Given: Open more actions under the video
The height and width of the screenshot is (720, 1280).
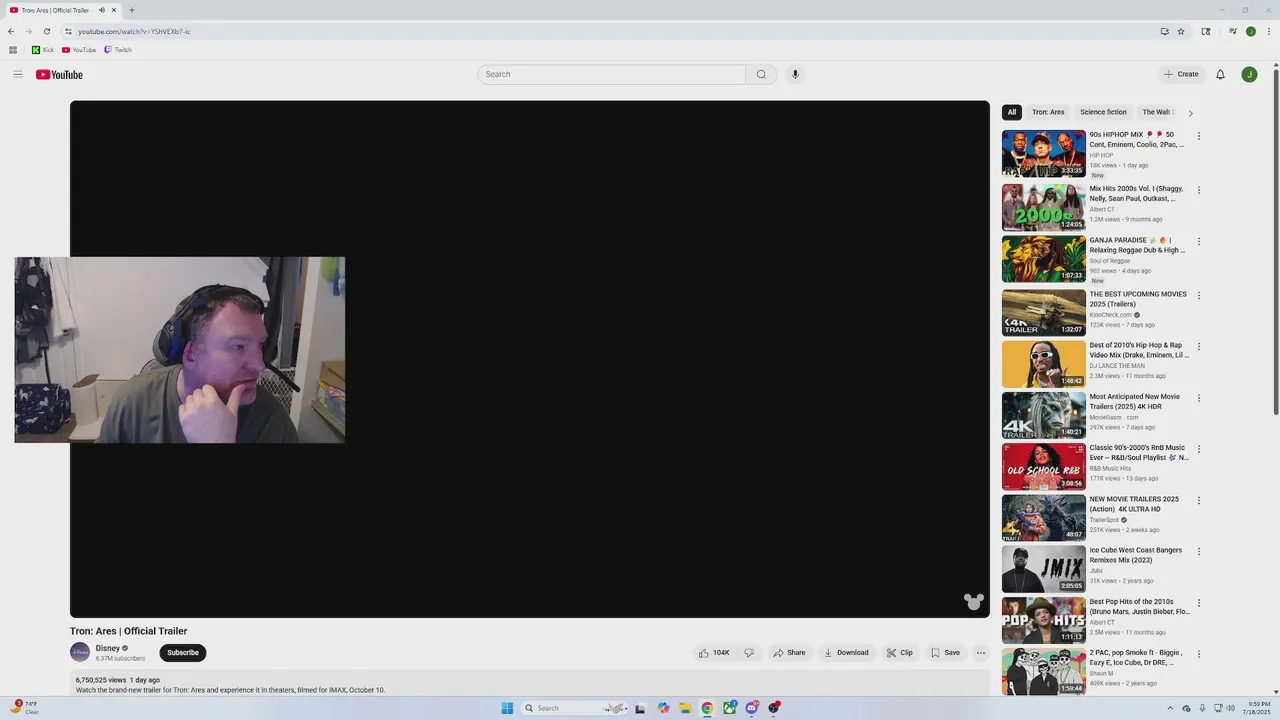Looking at the screenshot, I should click(x=981, y=653).
